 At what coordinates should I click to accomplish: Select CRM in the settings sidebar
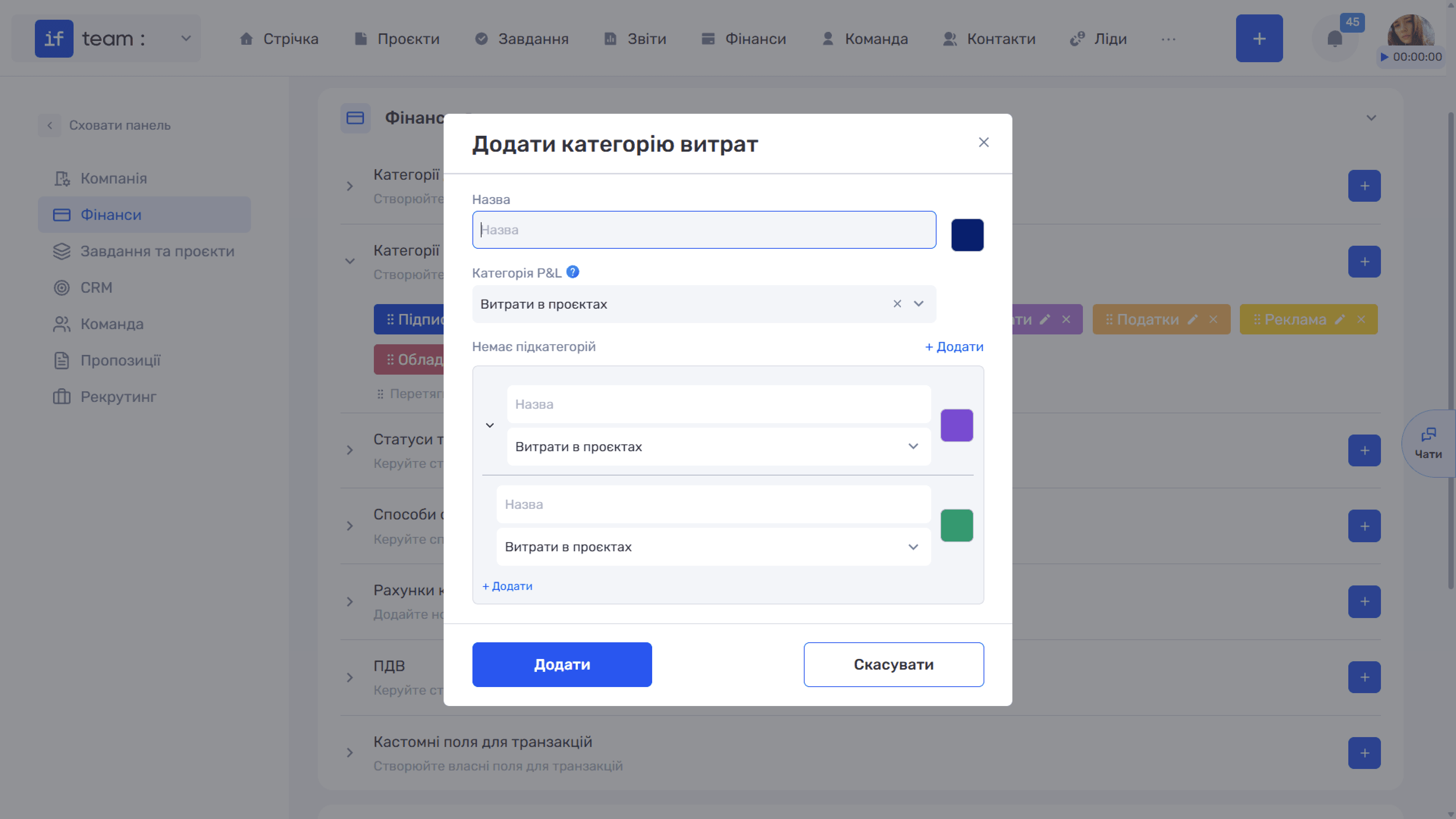[x=144, y=288]
